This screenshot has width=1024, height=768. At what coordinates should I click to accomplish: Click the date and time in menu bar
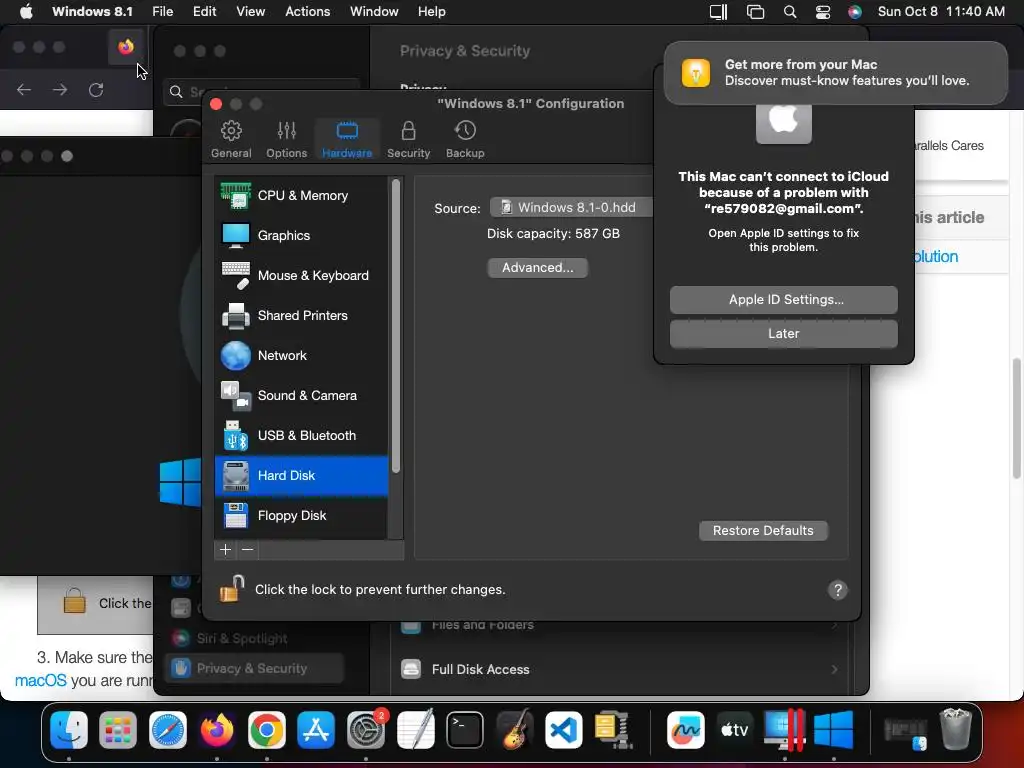pyautogui.click(x=941, y=11)
